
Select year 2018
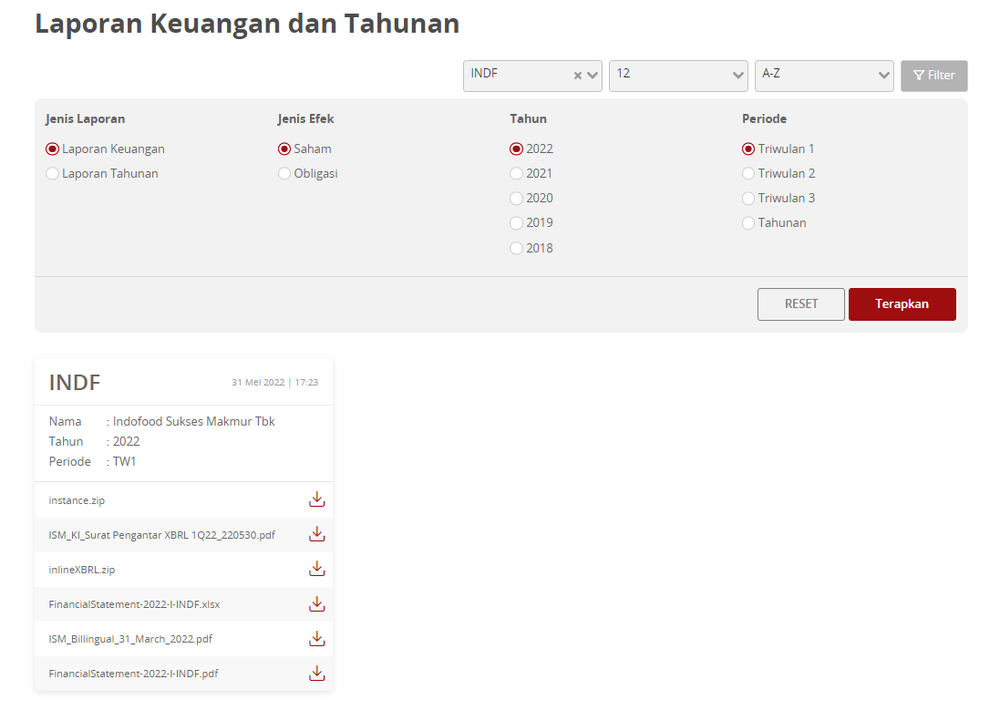(x=516, y=247)
